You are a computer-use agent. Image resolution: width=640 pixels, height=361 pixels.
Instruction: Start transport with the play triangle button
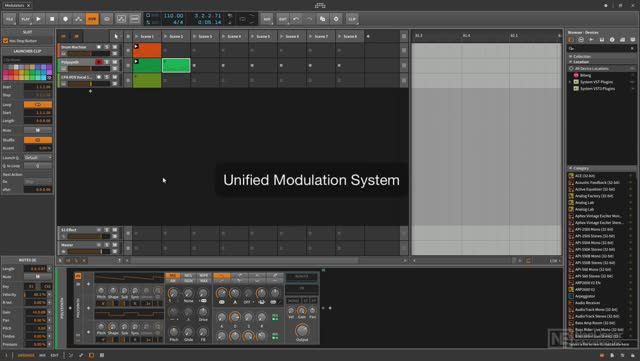(x=38, y=19)
